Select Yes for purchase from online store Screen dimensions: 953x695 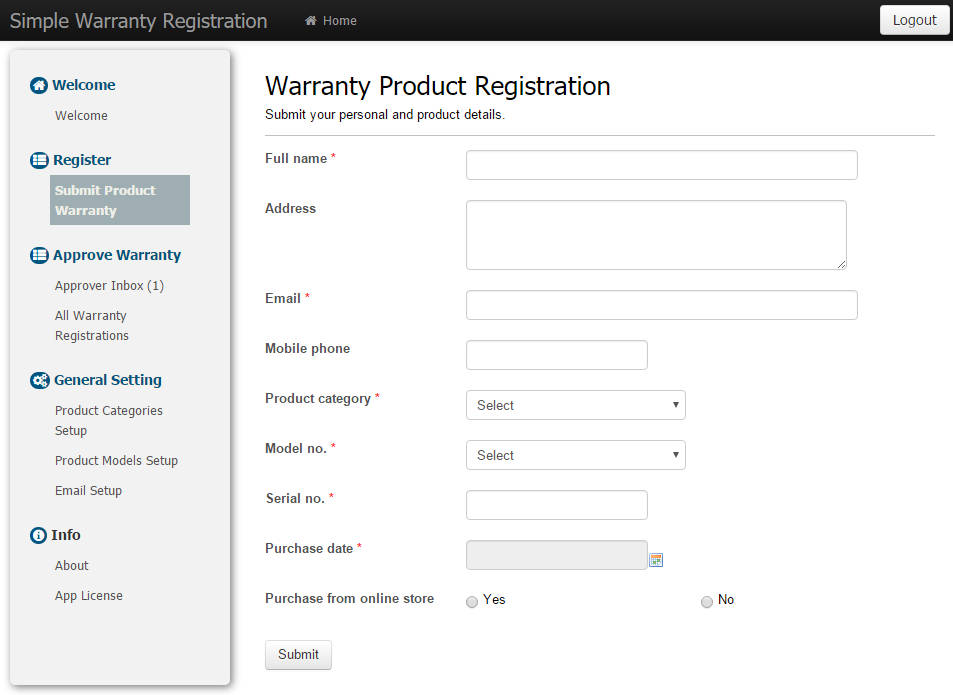tap(472, 601)
